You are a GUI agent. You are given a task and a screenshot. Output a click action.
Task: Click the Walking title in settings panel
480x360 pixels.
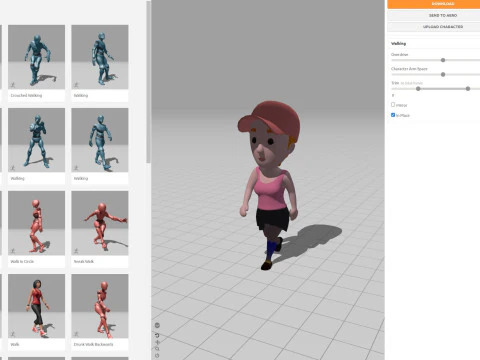[398, 44]
